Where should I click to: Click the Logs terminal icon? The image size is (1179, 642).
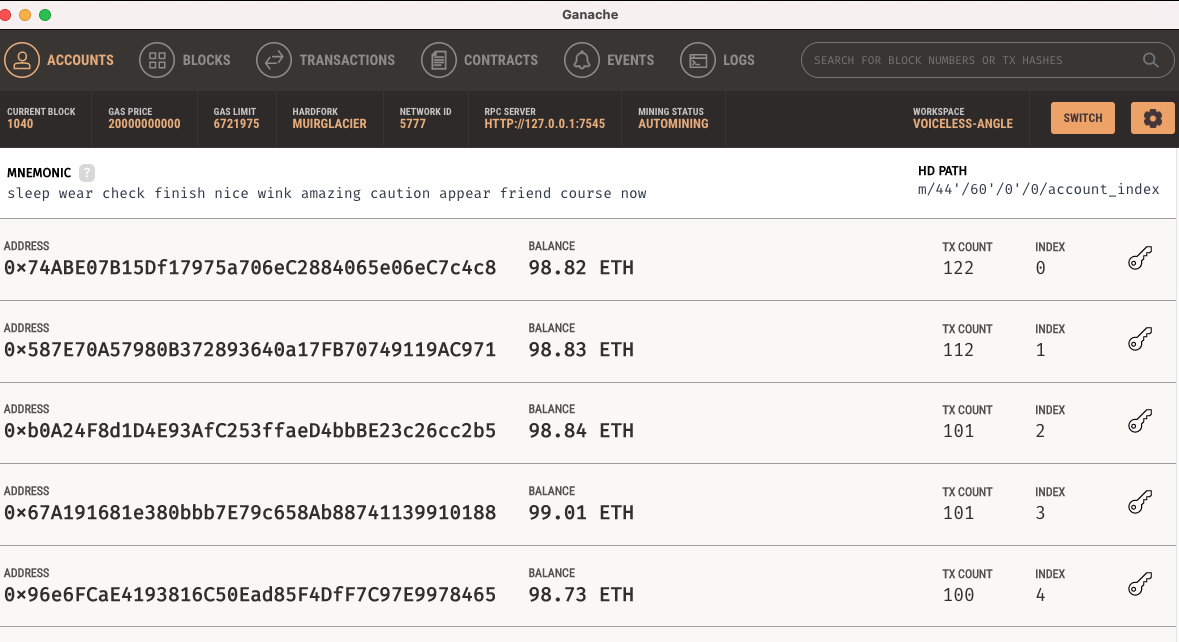(698, 60)
